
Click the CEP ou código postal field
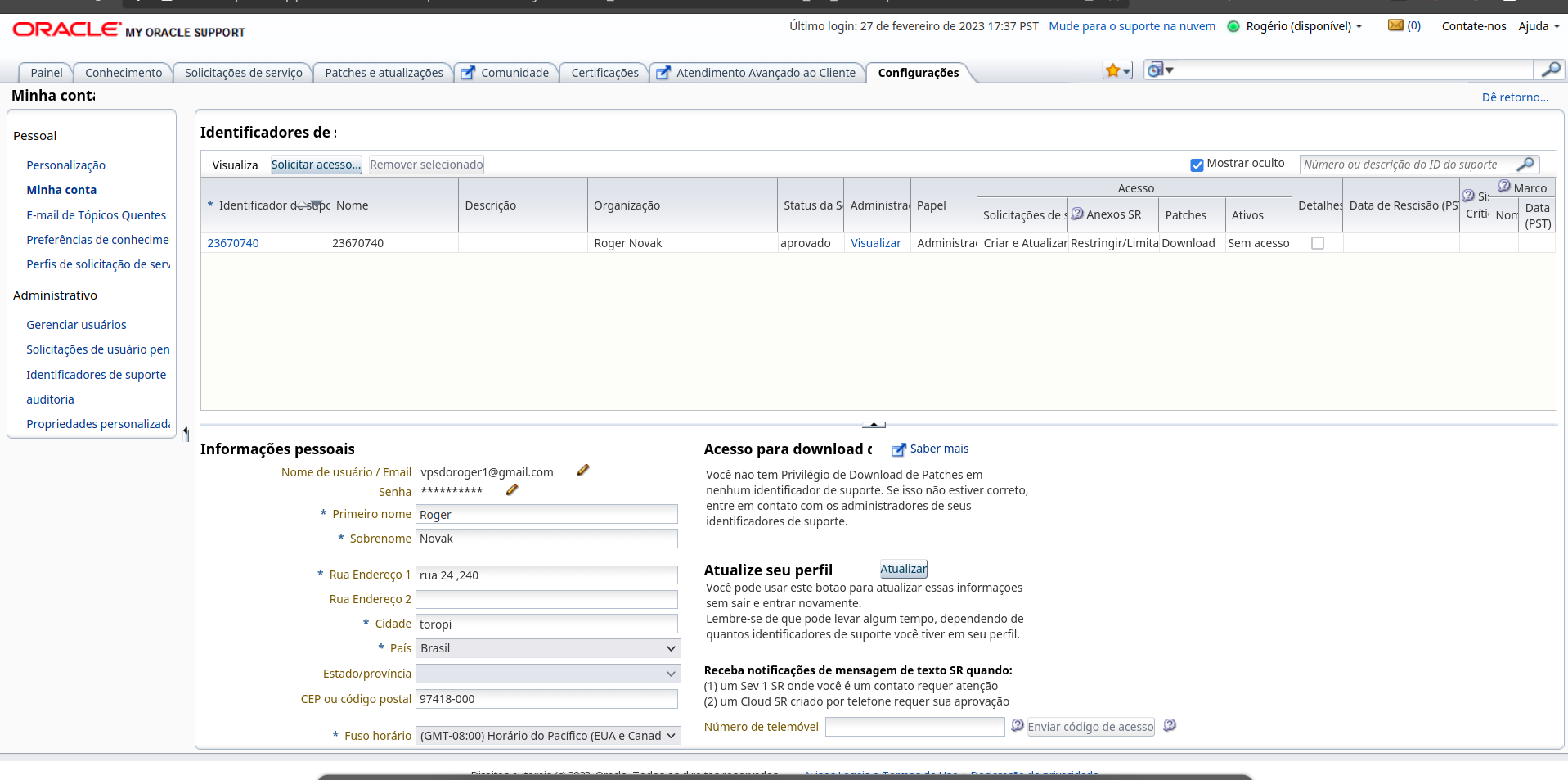tap(547, 699)
